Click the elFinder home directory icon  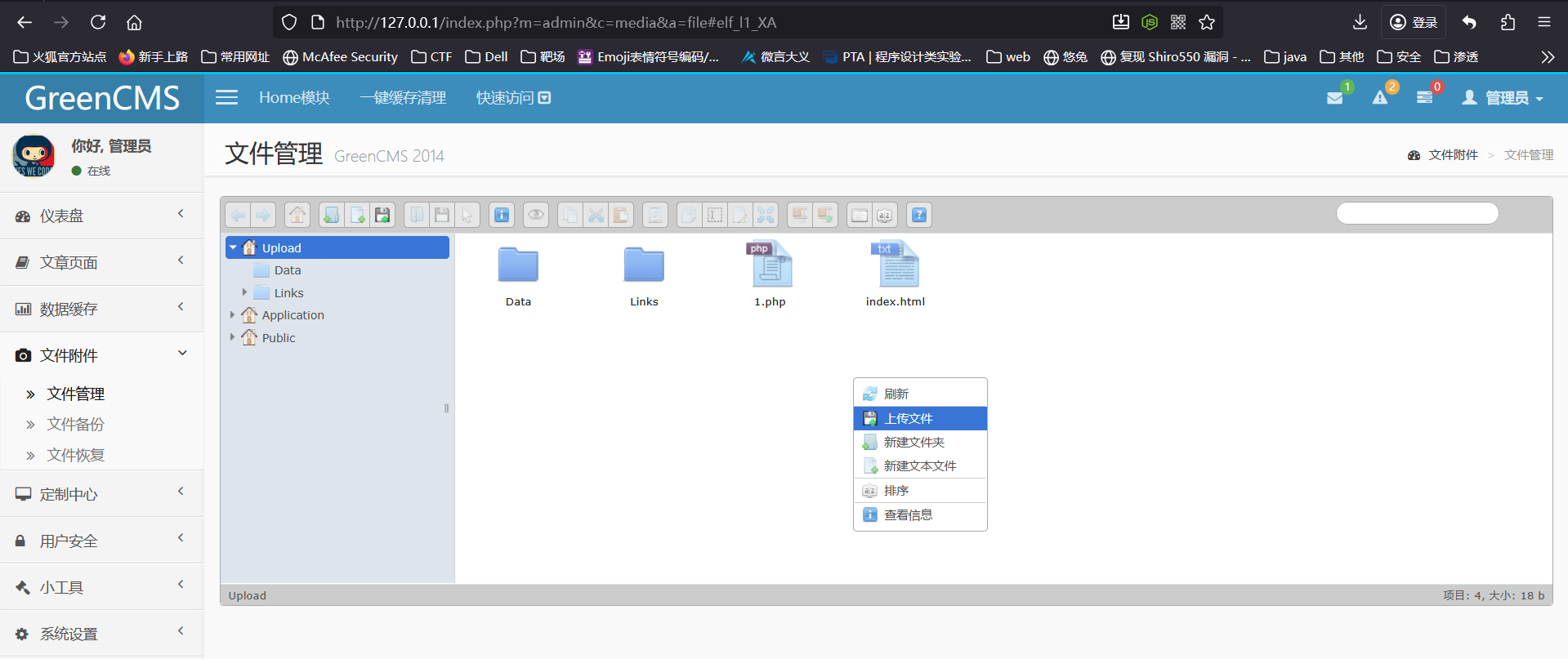pos(297,215)
